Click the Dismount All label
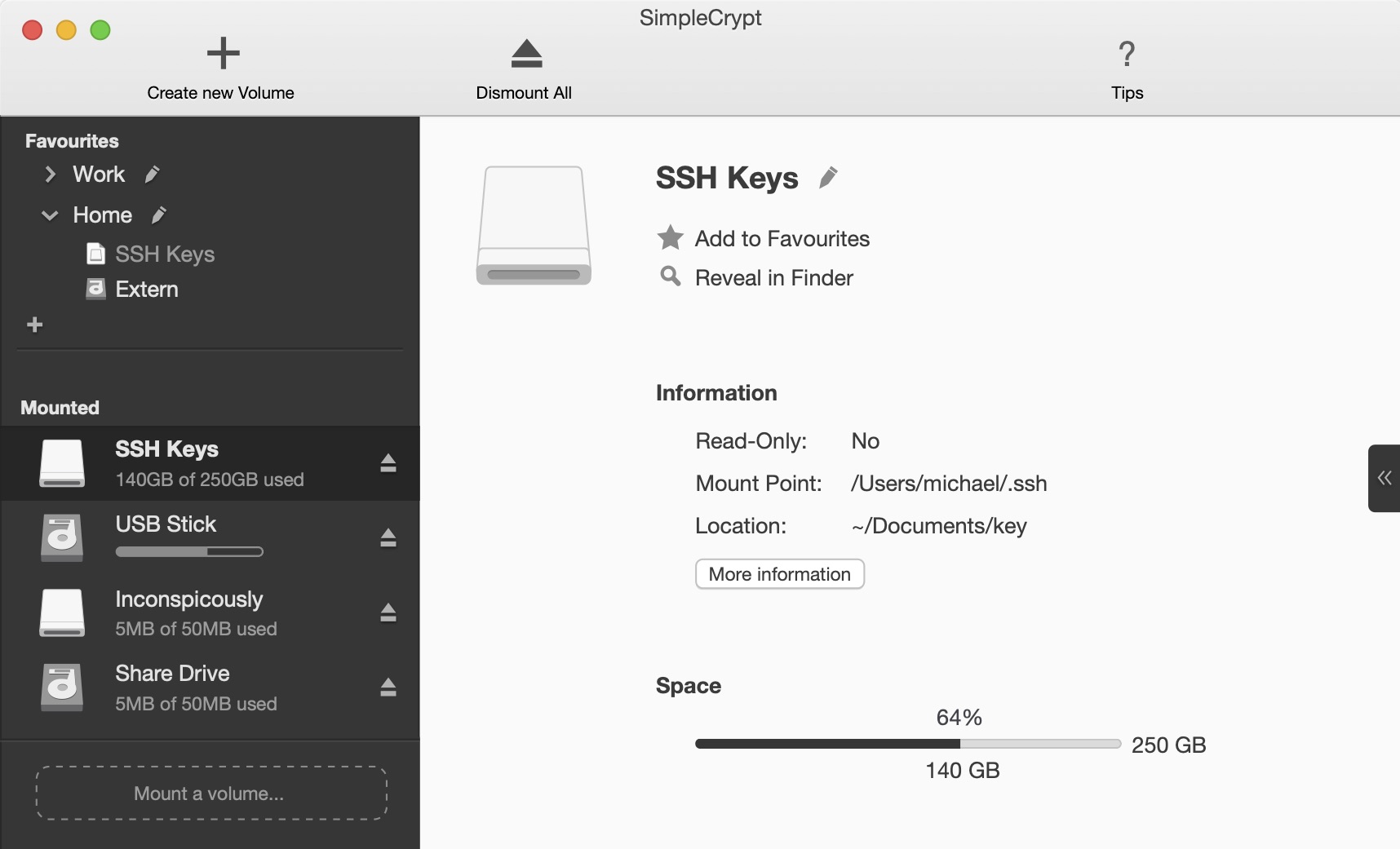The height and width of the screenshot is (849, 1400). coord(524,93)
